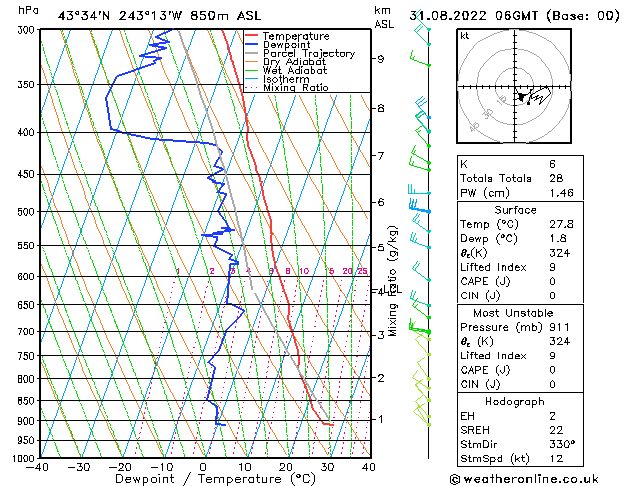Select the 'Dewpoint' legend entry
The height and width of the screenshot is (486, 629).
point(286,45)
